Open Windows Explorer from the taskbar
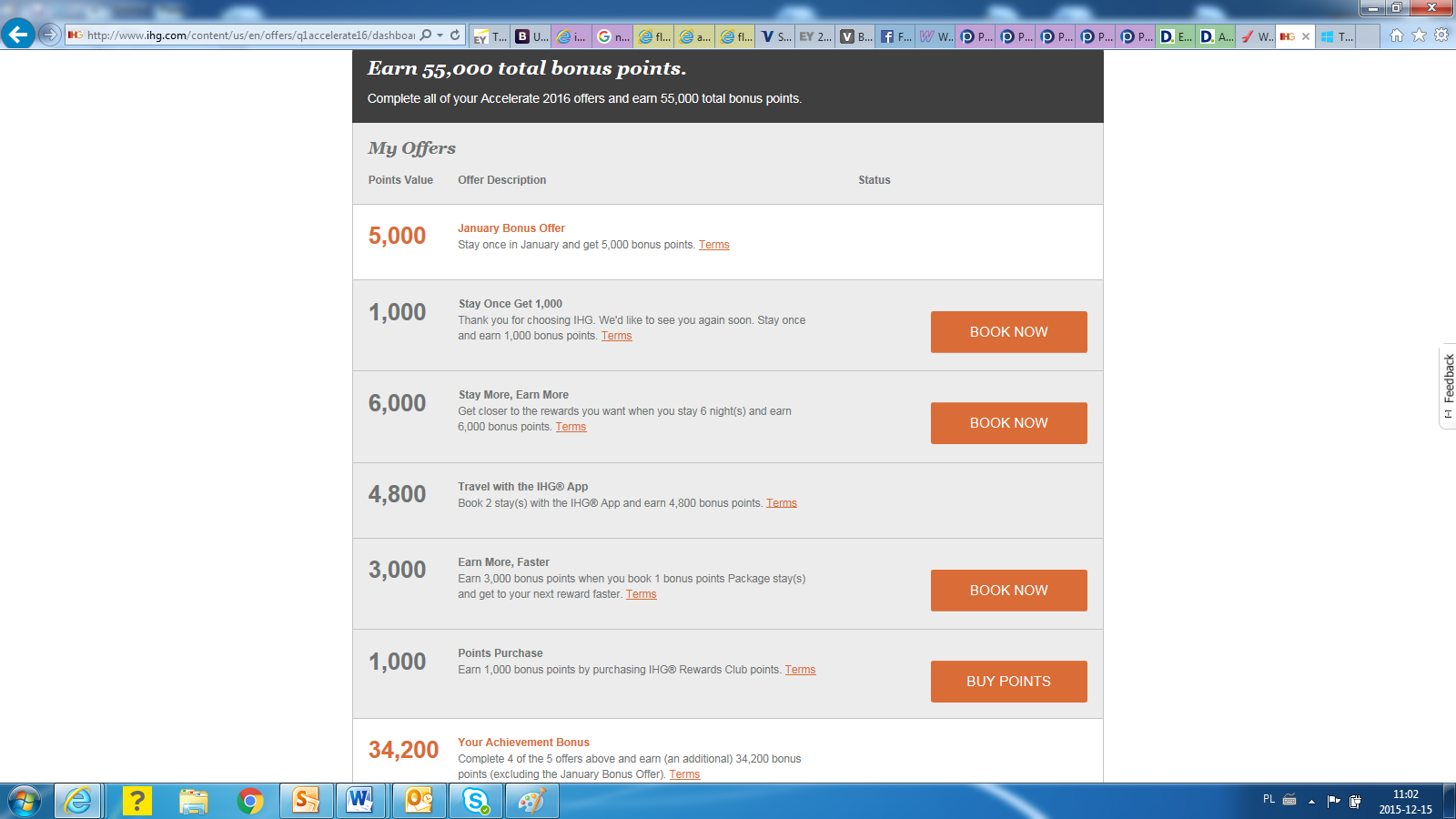The width and height of the screenshot is (1456, 819). (194, 802)
